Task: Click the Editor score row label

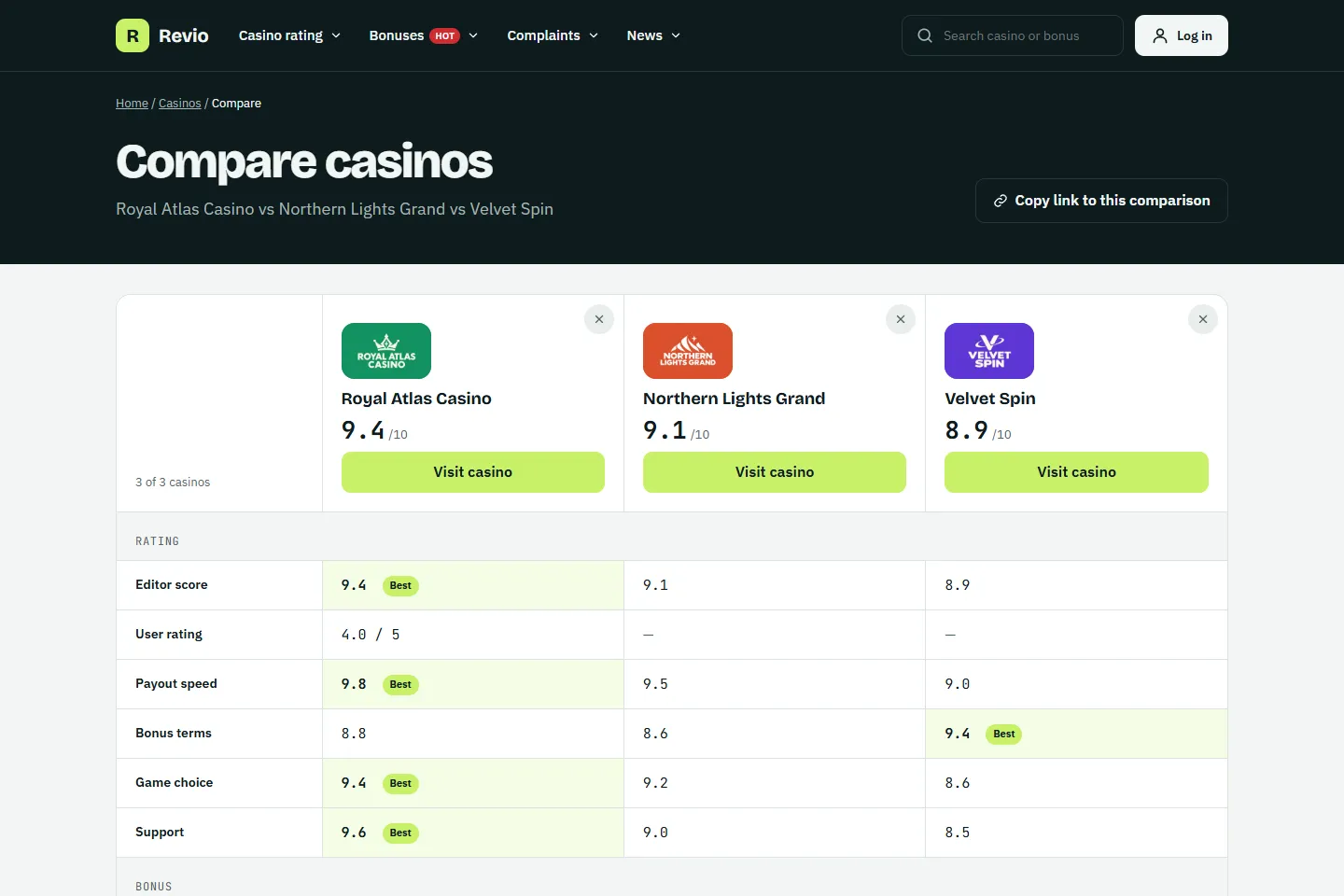Action: pos(172,585)
